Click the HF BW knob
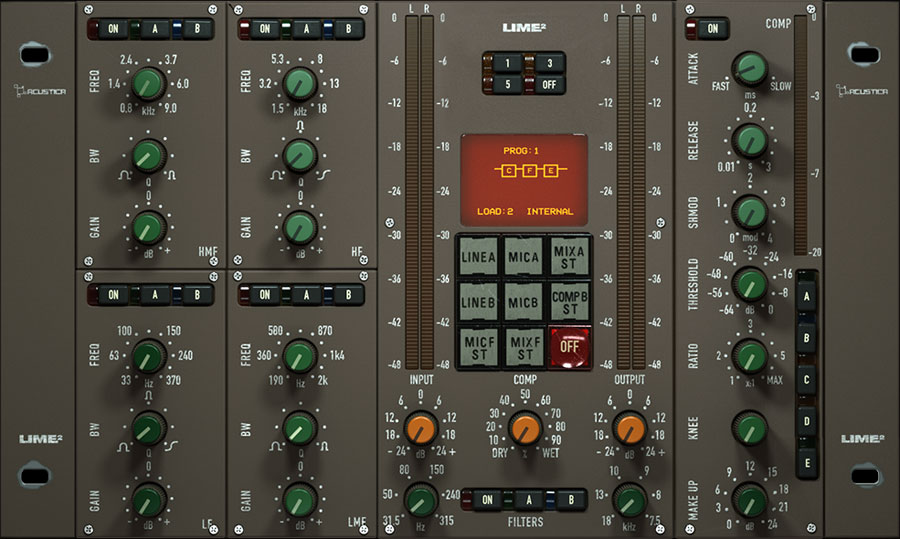 [x=300, y=156]
